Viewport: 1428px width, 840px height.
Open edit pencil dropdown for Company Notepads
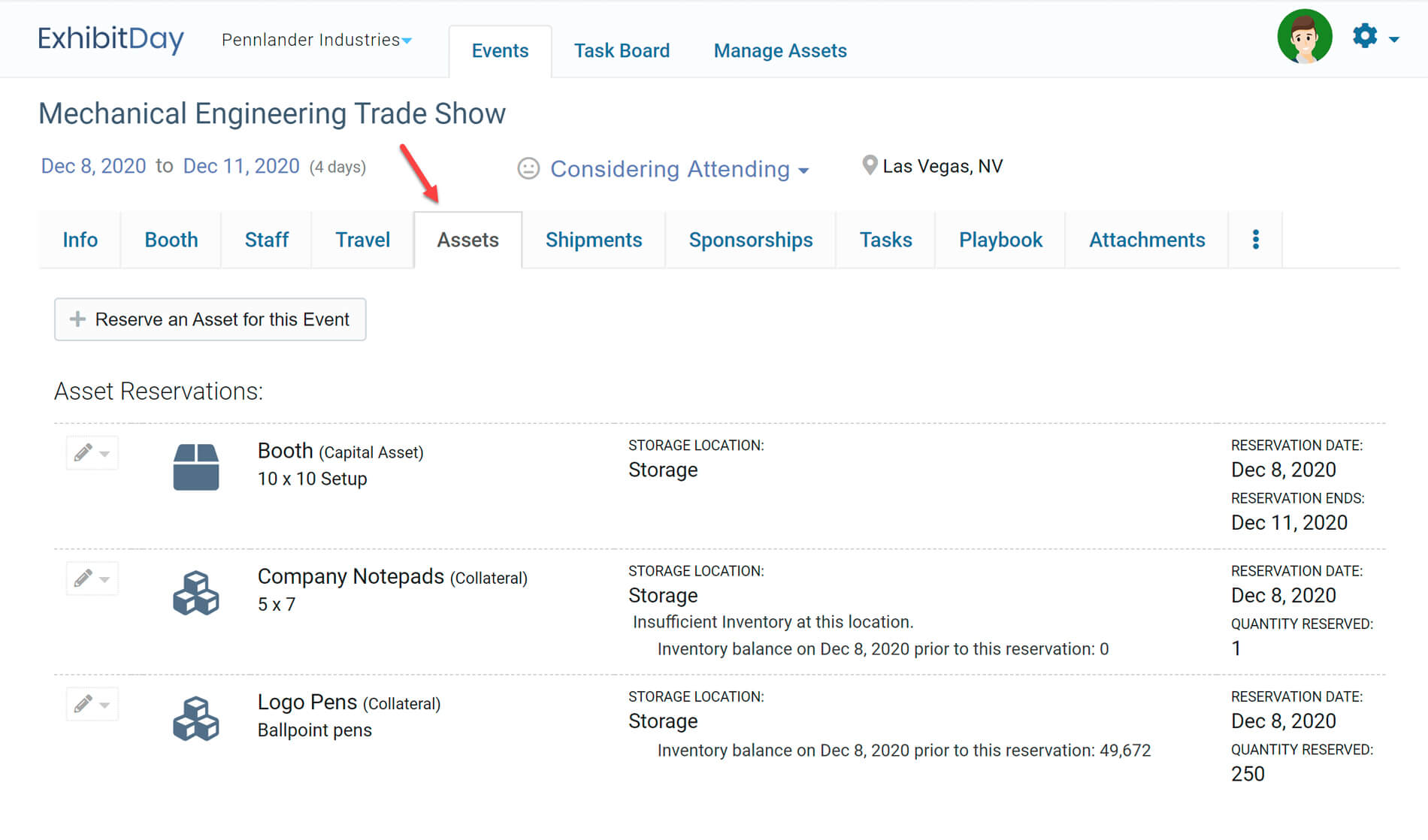[92, 579]
